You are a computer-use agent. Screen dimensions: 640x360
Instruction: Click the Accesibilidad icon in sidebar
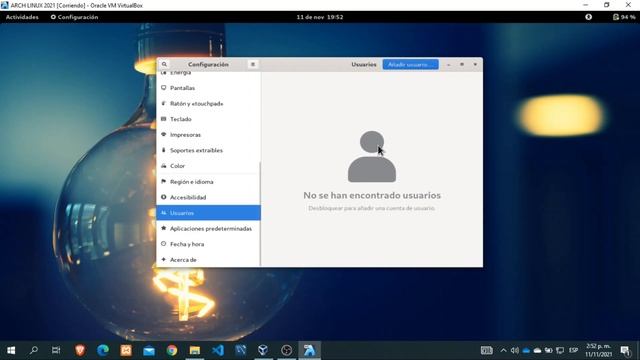point(164,197)
